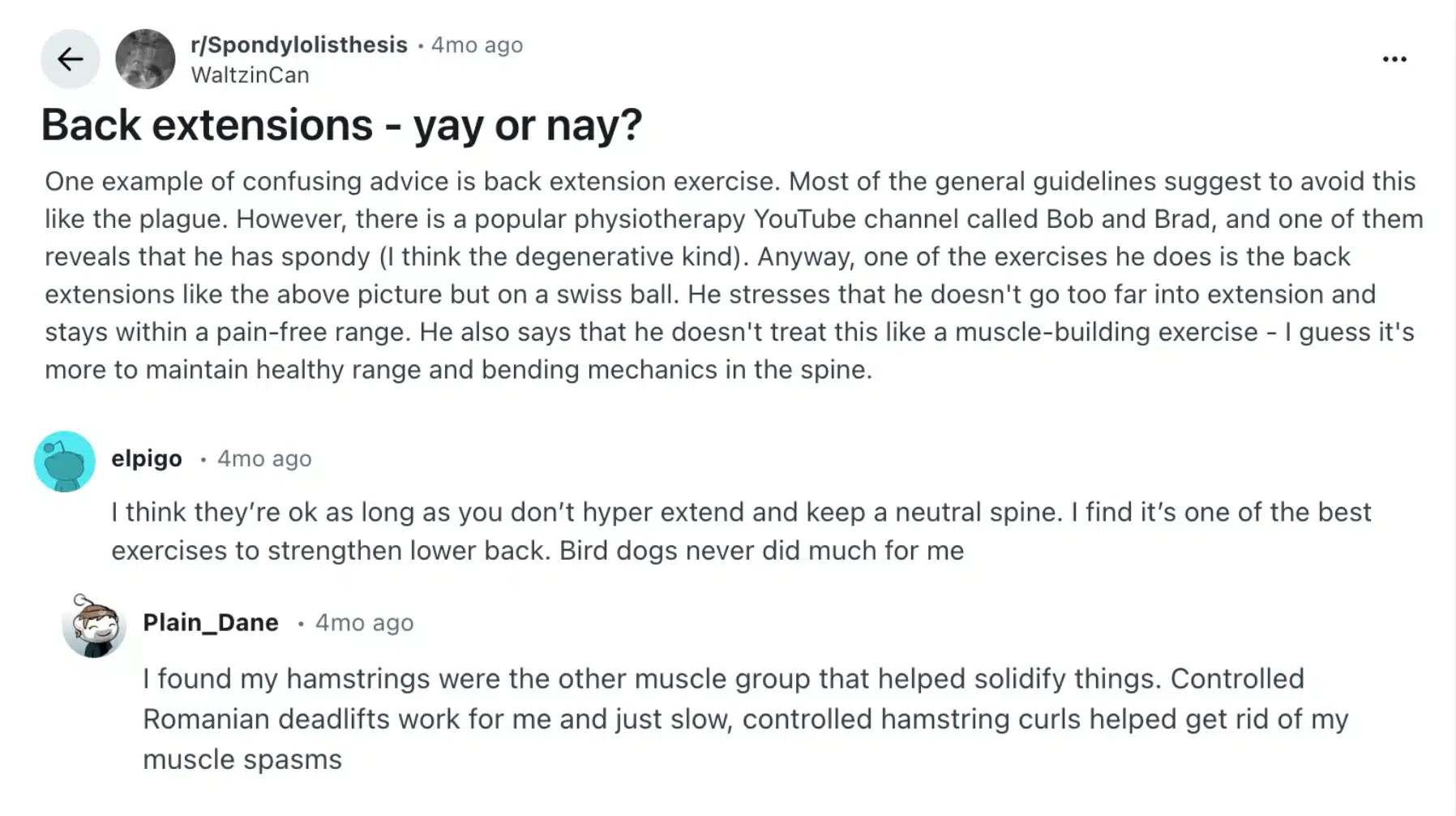Visit Plain_Dane's profile page
The image size is (1456, 816).
click(x=211, y=623)
